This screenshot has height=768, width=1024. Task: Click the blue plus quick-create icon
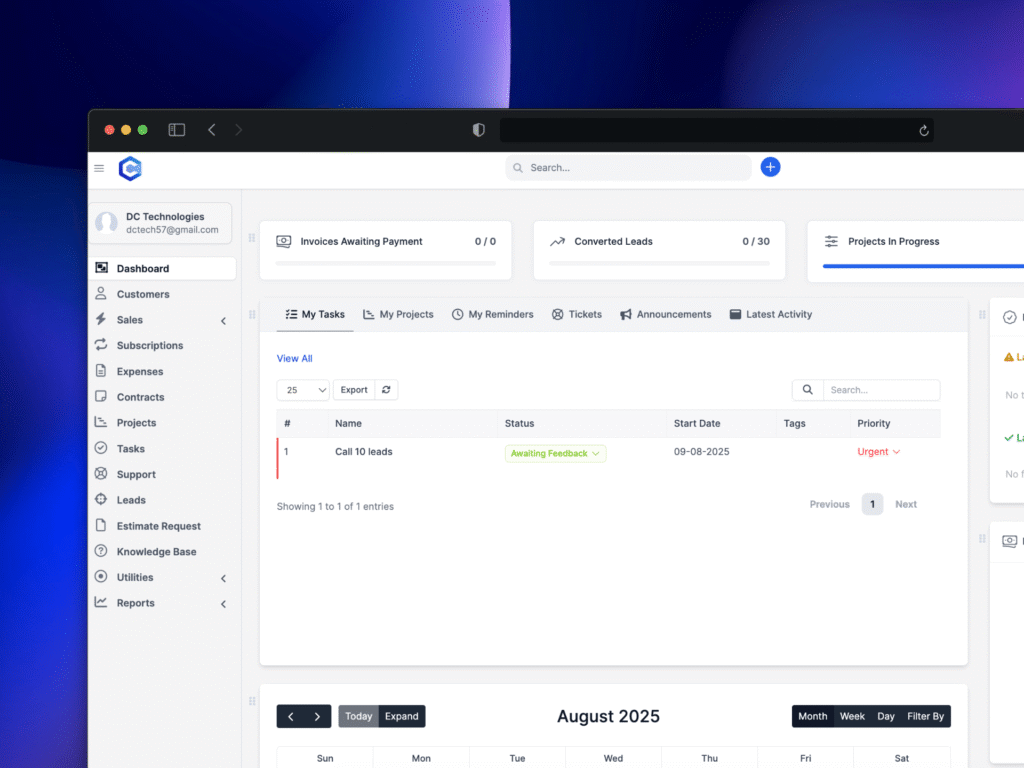click(x=770, y=167)
